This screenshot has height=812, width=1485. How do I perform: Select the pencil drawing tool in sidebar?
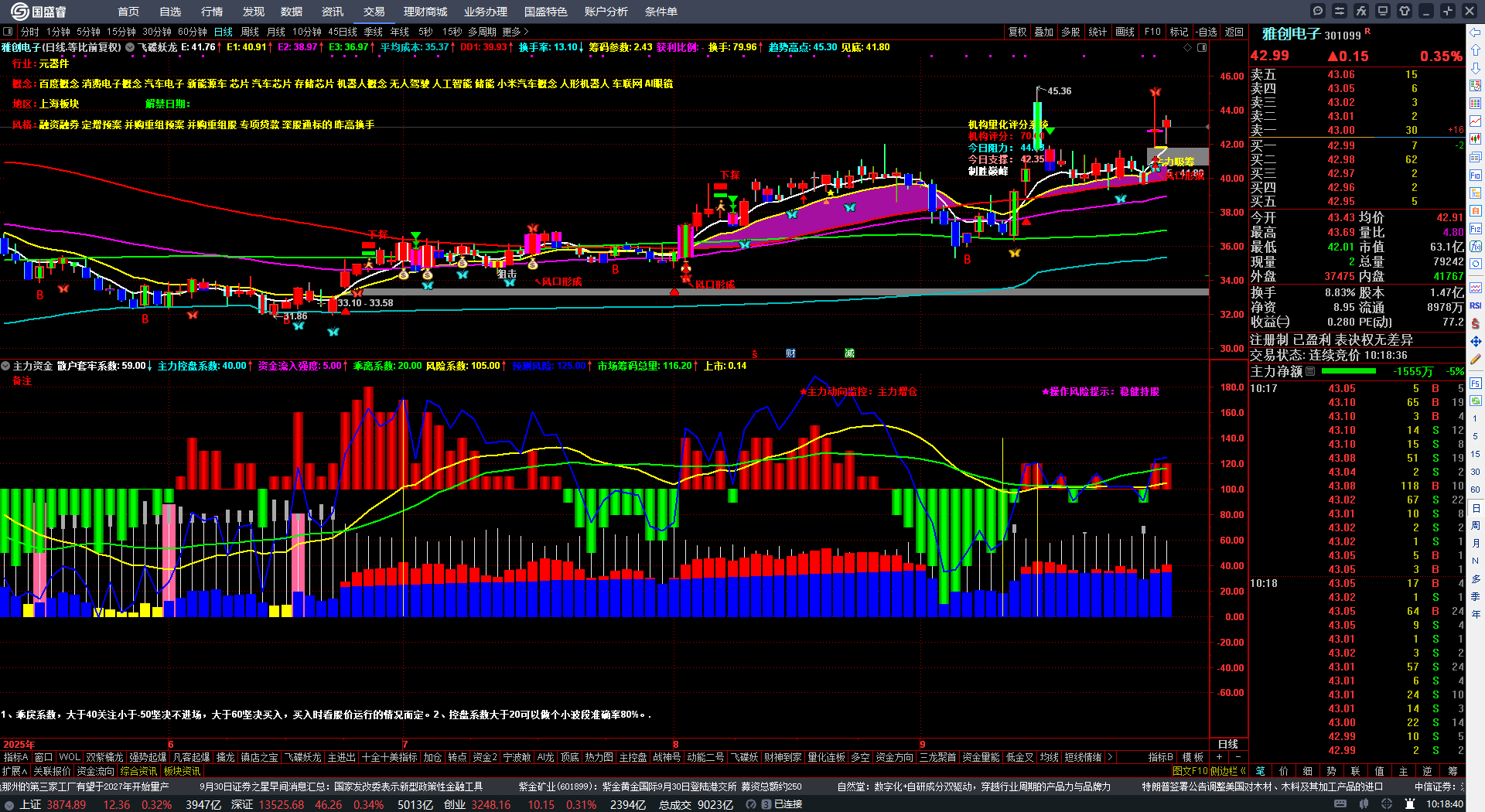pyautogui.click(x=1476, y=359)
